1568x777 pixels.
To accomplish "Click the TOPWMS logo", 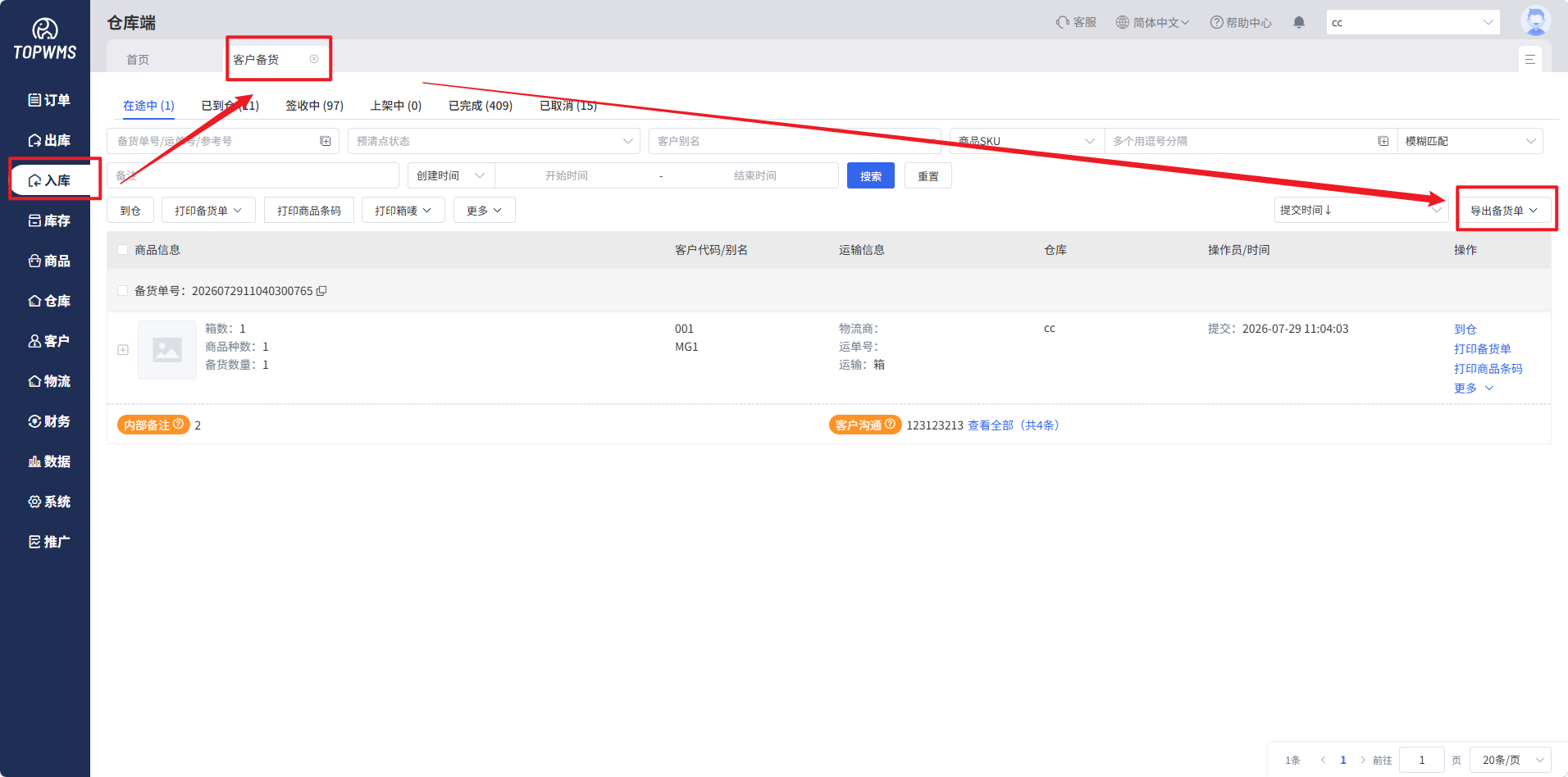I will coord(45,39).
